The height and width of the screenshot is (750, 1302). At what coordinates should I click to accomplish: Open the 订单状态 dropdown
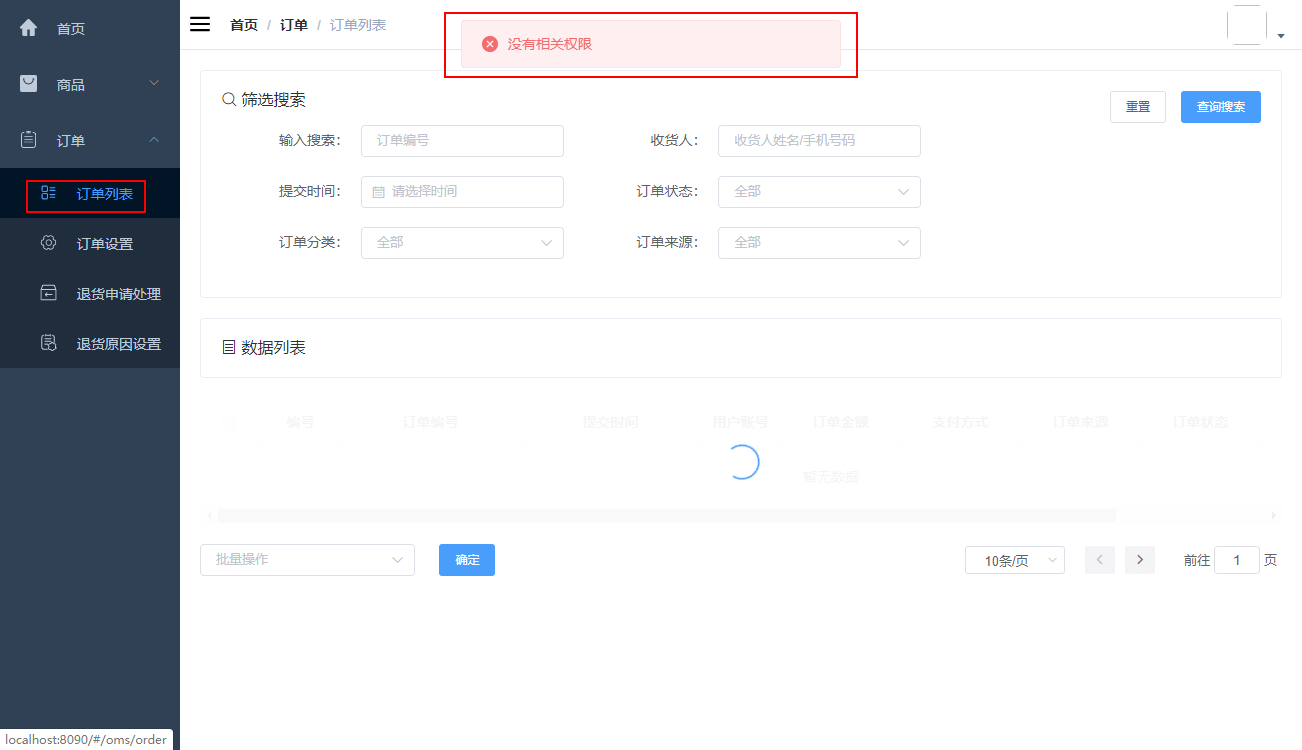[x=819, y=192]
